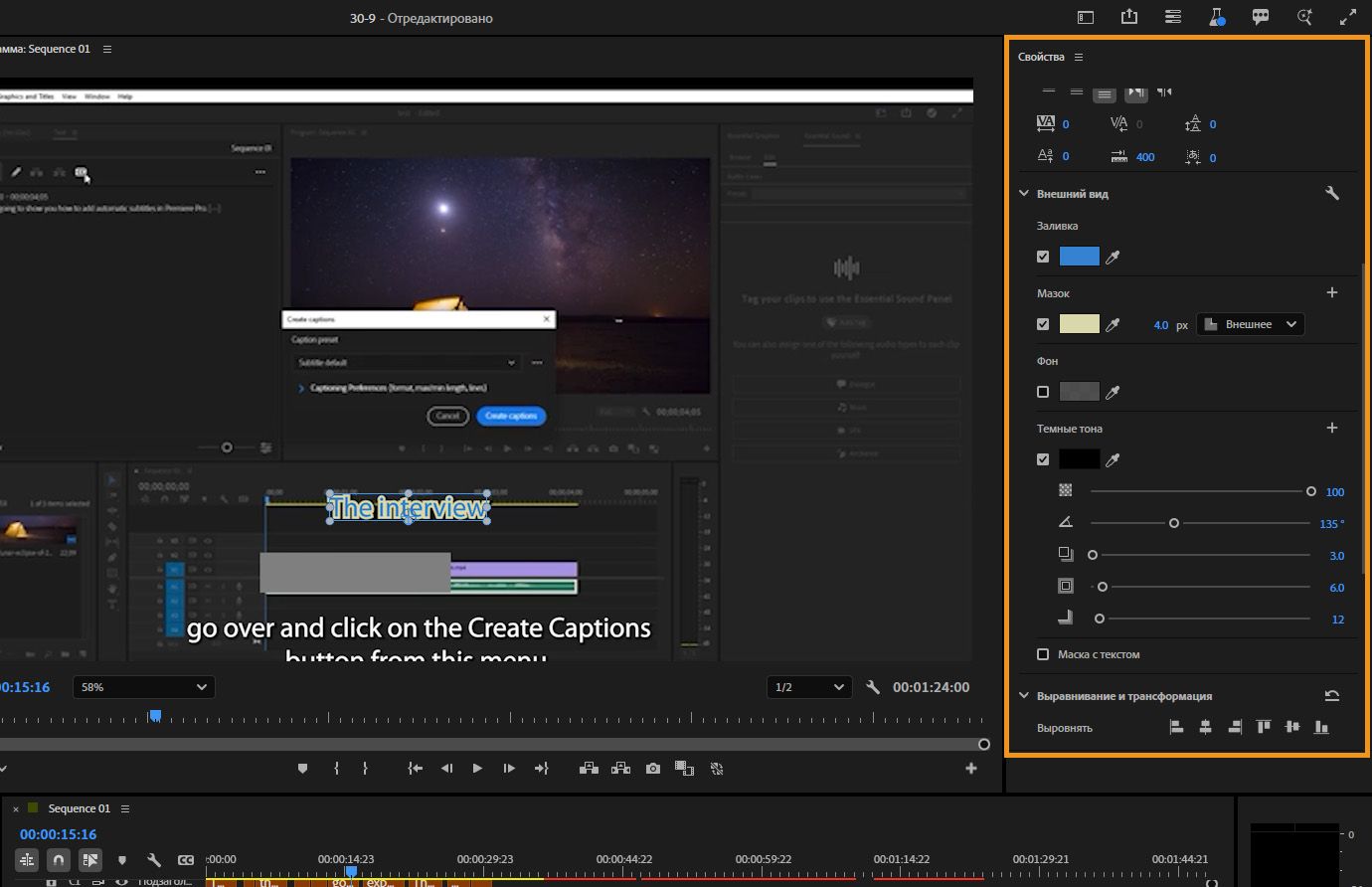Click the blue fill color swatch
The height and width of the screenshot is (887, 1372).
point(1079,257)
